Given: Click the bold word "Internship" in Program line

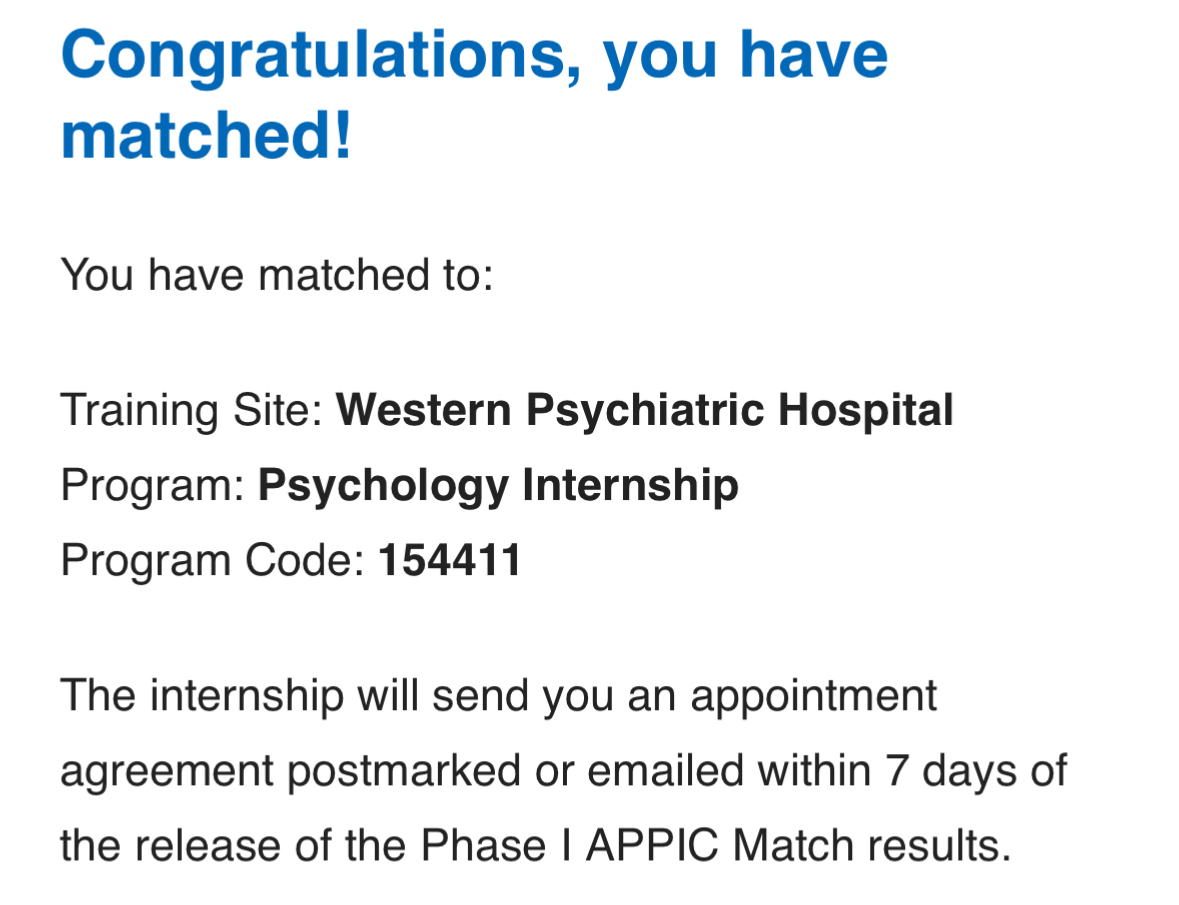Looking at the screenshot, I should (x=630, y=486).
